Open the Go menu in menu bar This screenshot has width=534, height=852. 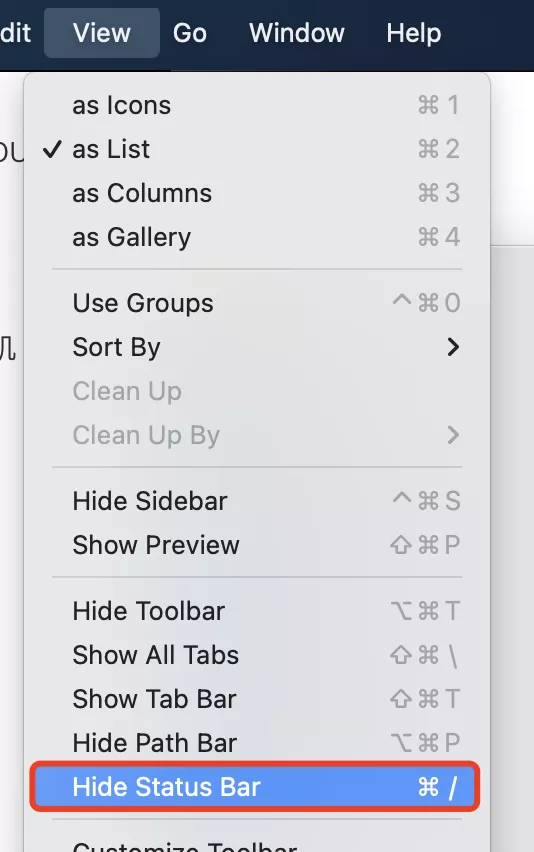pyautogui.click(x=190, y=33)
